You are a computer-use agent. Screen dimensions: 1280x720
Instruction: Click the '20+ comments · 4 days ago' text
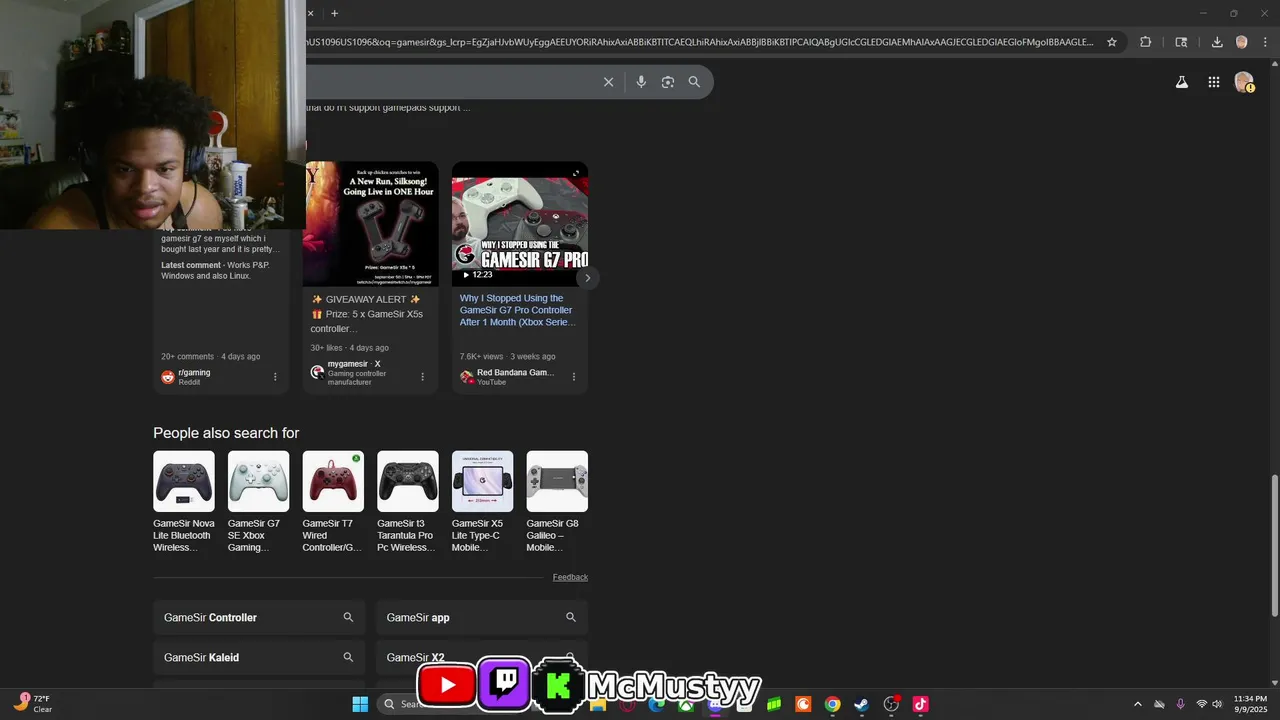(211, 356)
